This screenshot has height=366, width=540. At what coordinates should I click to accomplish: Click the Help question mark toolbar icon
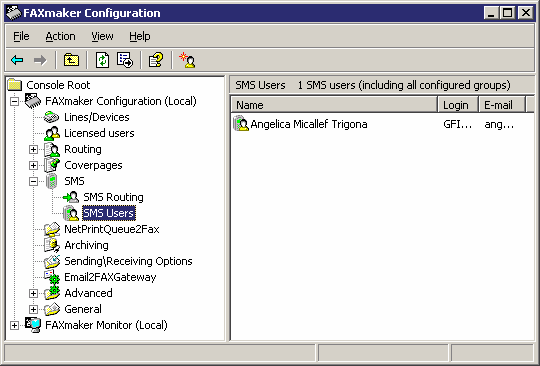pos(156,60)
